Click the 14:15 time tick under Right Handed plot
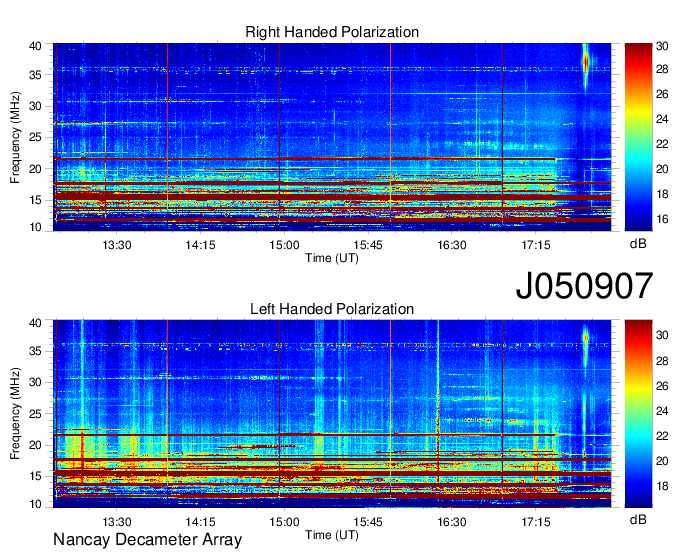Screen dimensions: 680x552 pyautogui.click(x=200, y=245)
